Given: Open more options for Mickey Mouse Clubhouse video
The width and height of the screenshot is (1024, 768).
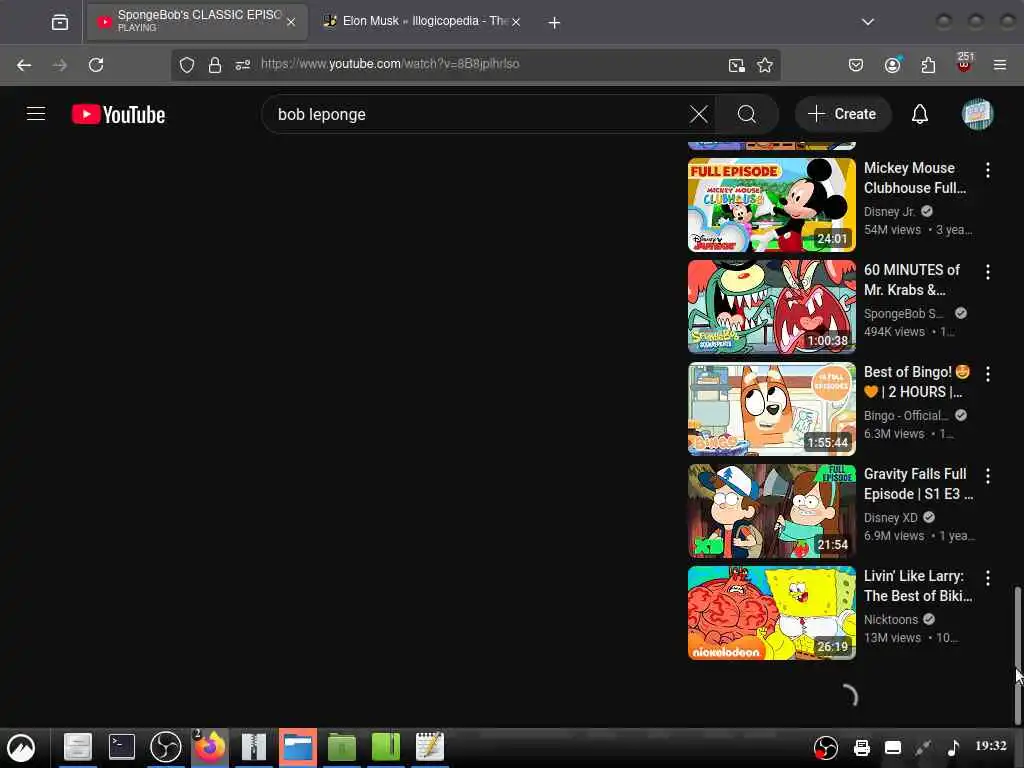Looking at the screenshot, I should tap(987, 170).
